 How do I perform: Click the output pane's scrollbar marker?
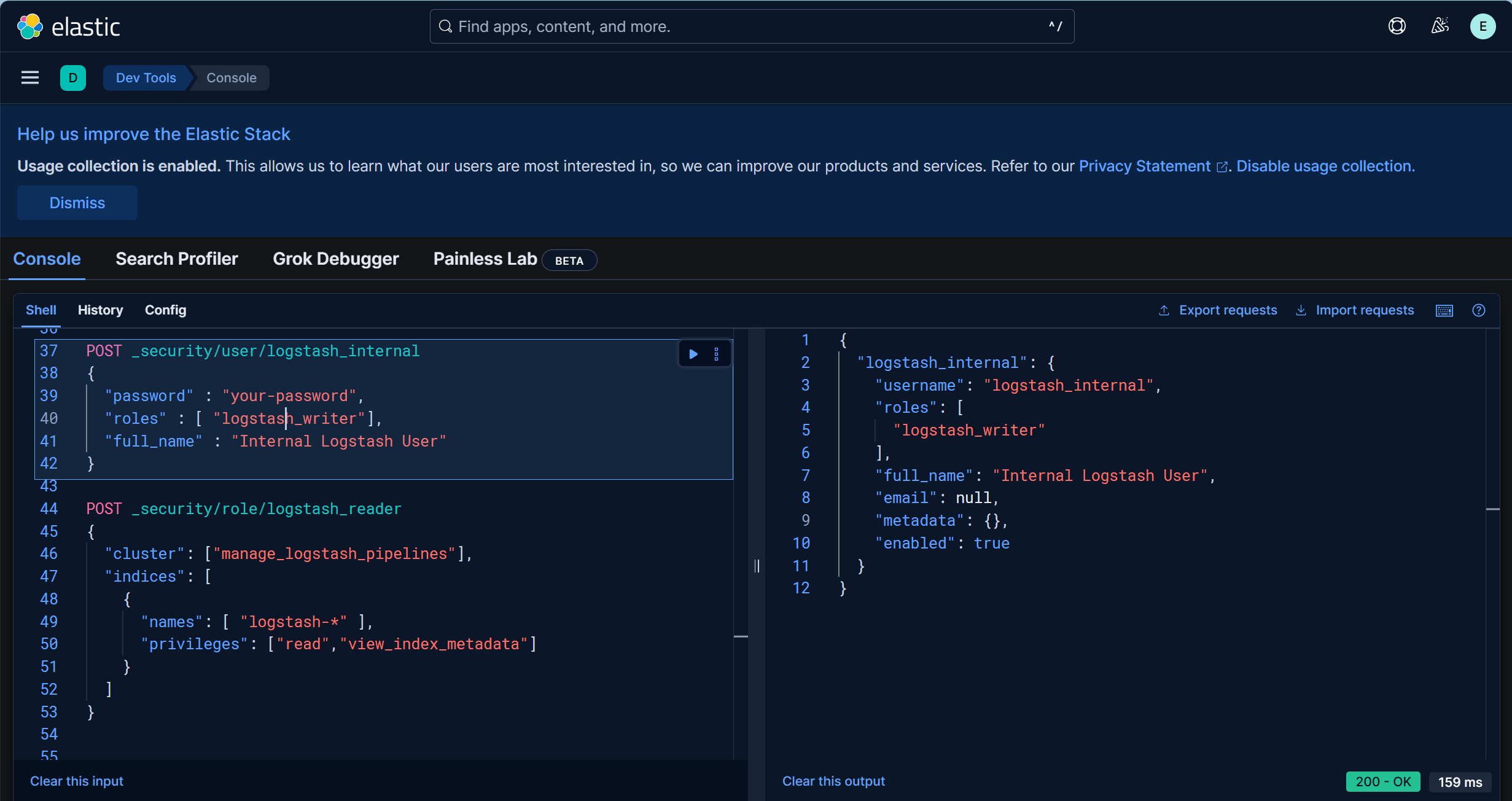click(x=1492, y=509)
